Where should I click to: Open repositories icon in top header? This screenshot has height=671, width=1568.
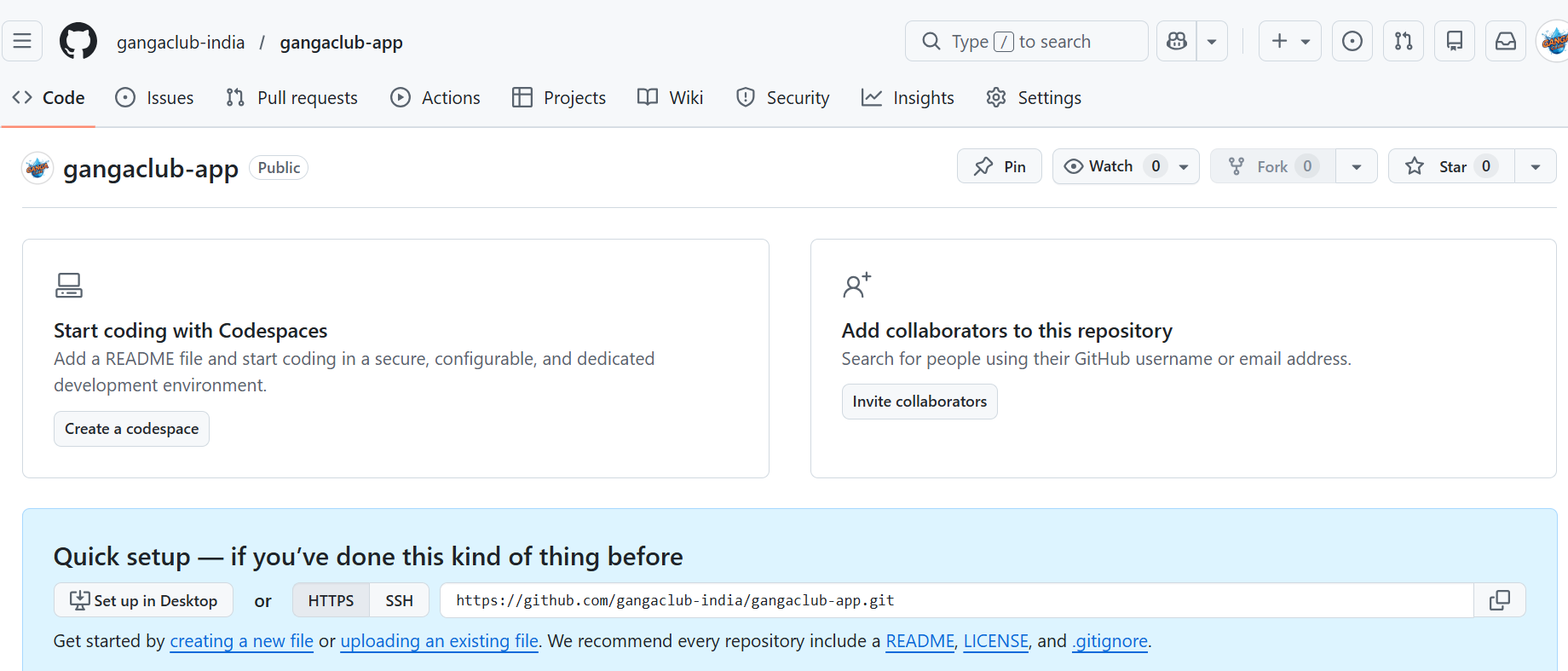[x=1454, y=41]
